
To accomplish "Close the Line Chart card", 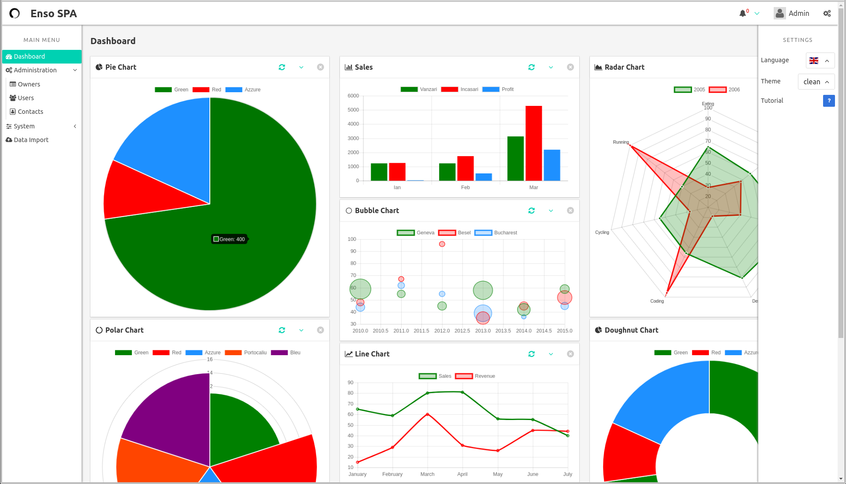I will (570, 354).
